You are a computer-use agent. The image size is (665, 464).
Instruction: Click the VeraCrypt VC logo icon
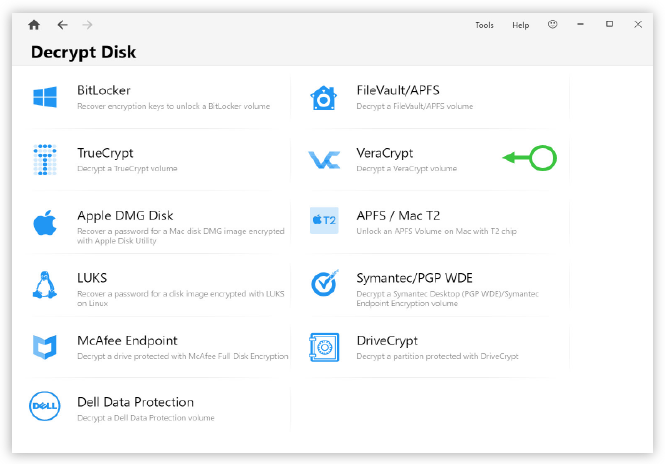324,160
